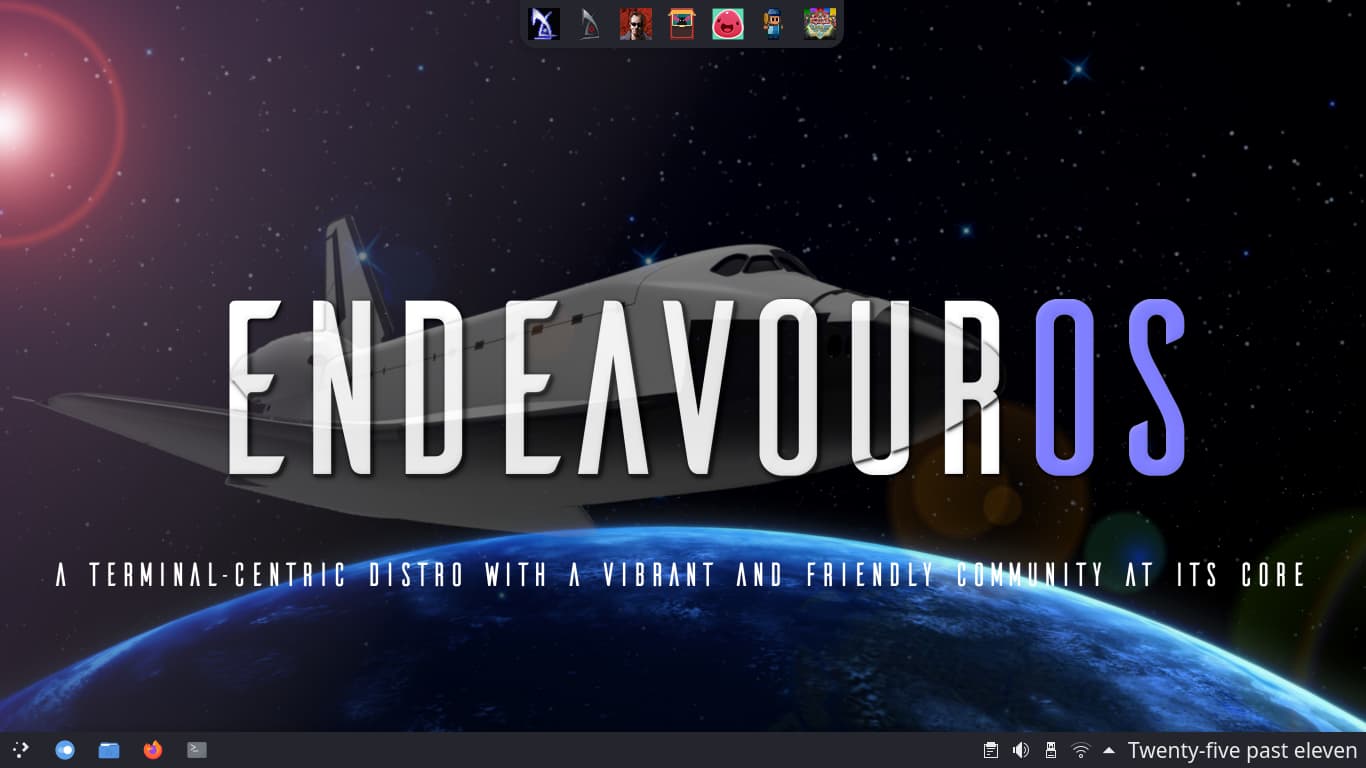Launch the gray Deus Ex icon in top dock
The image size is (1366, 768).
590,24
